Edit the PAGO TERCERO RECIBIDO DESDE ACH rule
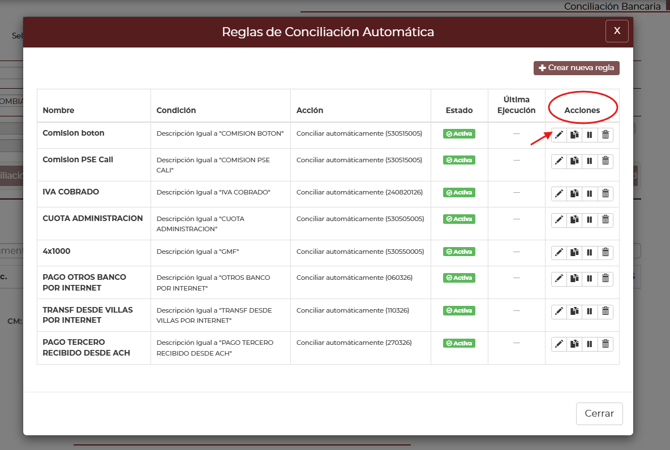The width and height of the screenshot is (670, 450). click(559, 344)
